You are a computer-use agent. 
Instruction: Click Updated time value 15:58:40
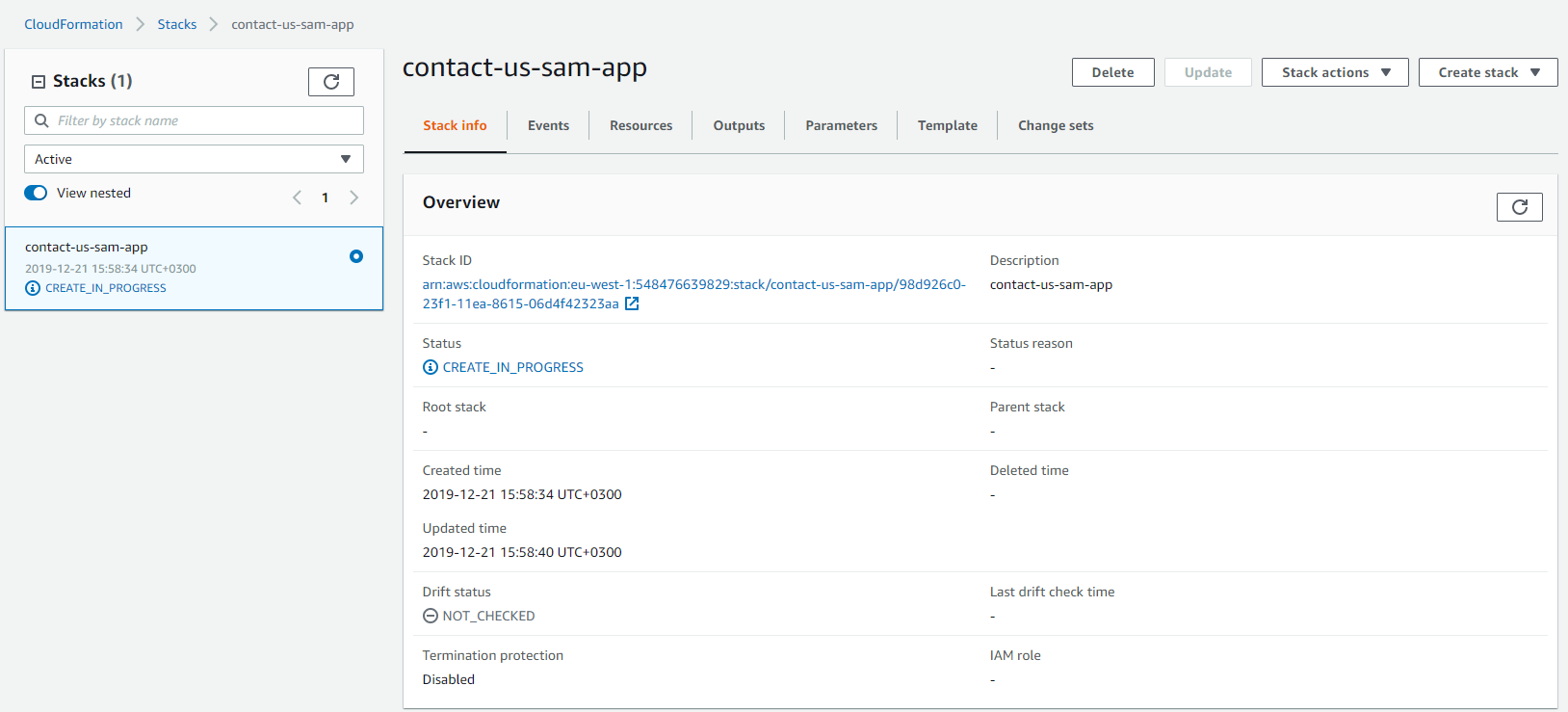522,552
